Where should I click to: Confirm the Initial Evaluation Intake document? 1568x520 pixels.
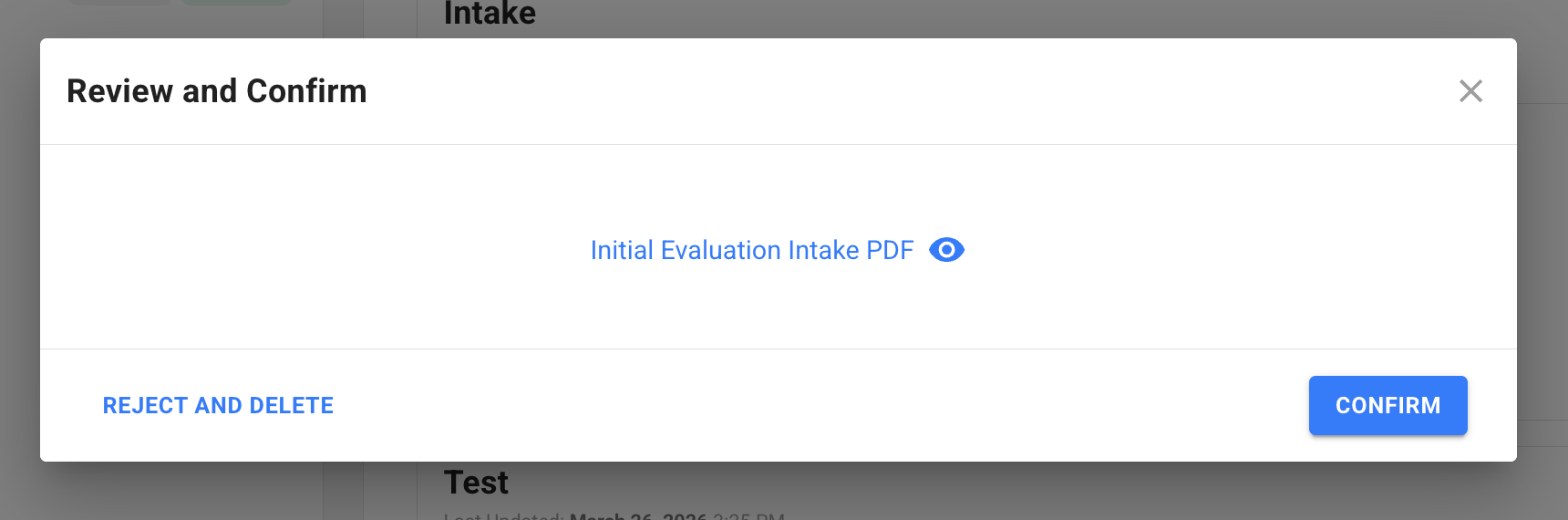click(x=1387, y=405)
